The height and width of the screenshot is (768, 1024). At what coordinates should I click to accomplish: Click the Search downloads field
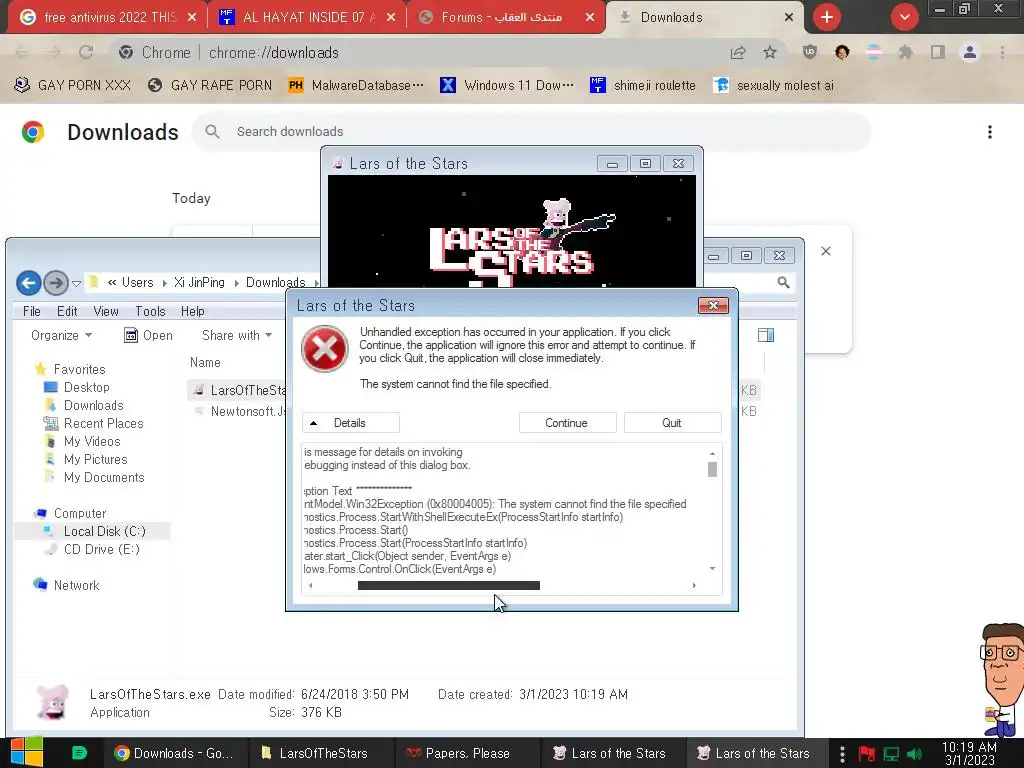(531, 131)
